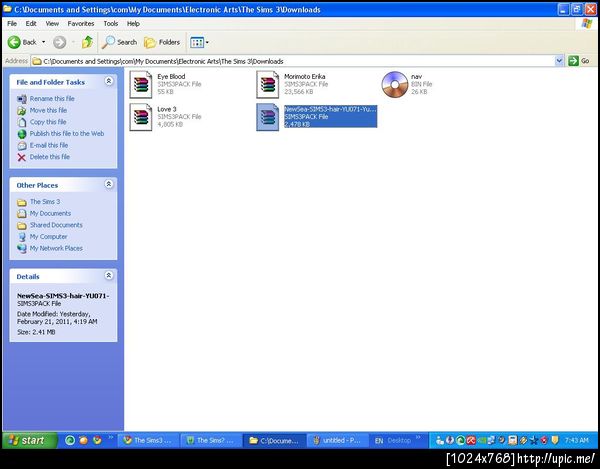Click the green Quick Launch icon
The image size is (600, 469).
pos(70,440)
